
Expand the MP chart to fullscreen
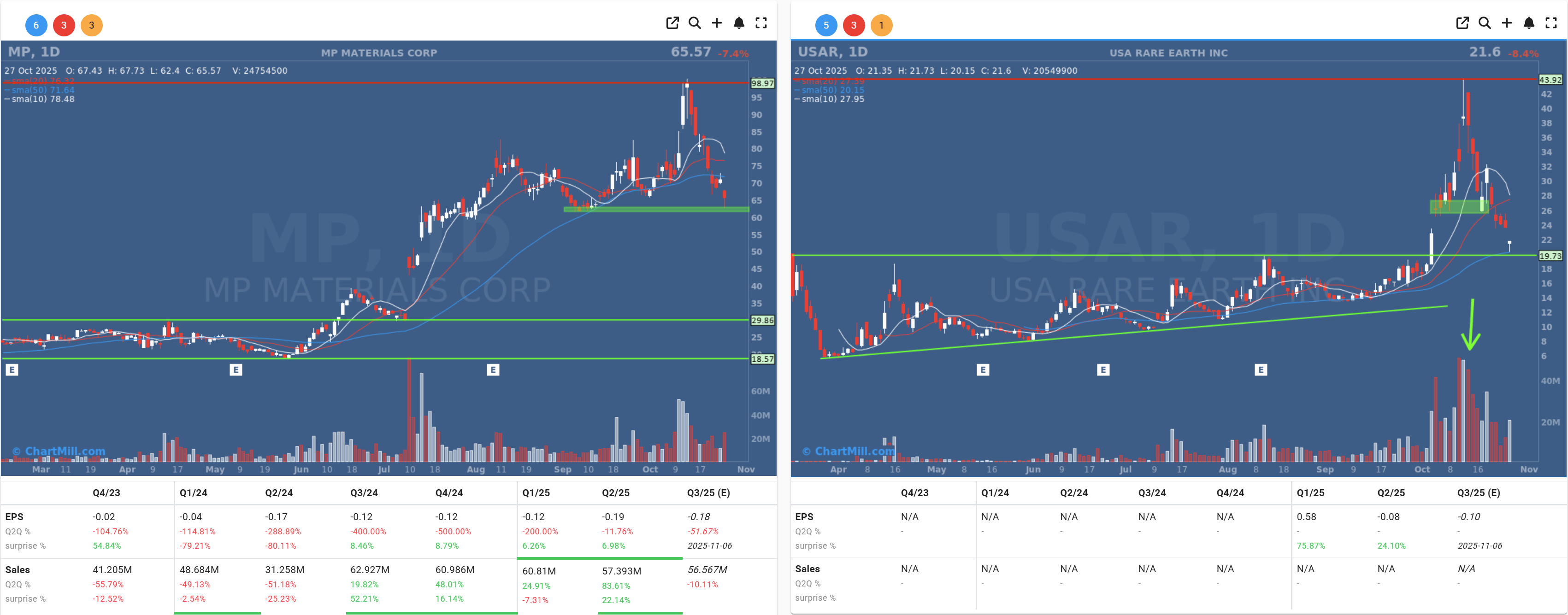[x=761, y=23]
